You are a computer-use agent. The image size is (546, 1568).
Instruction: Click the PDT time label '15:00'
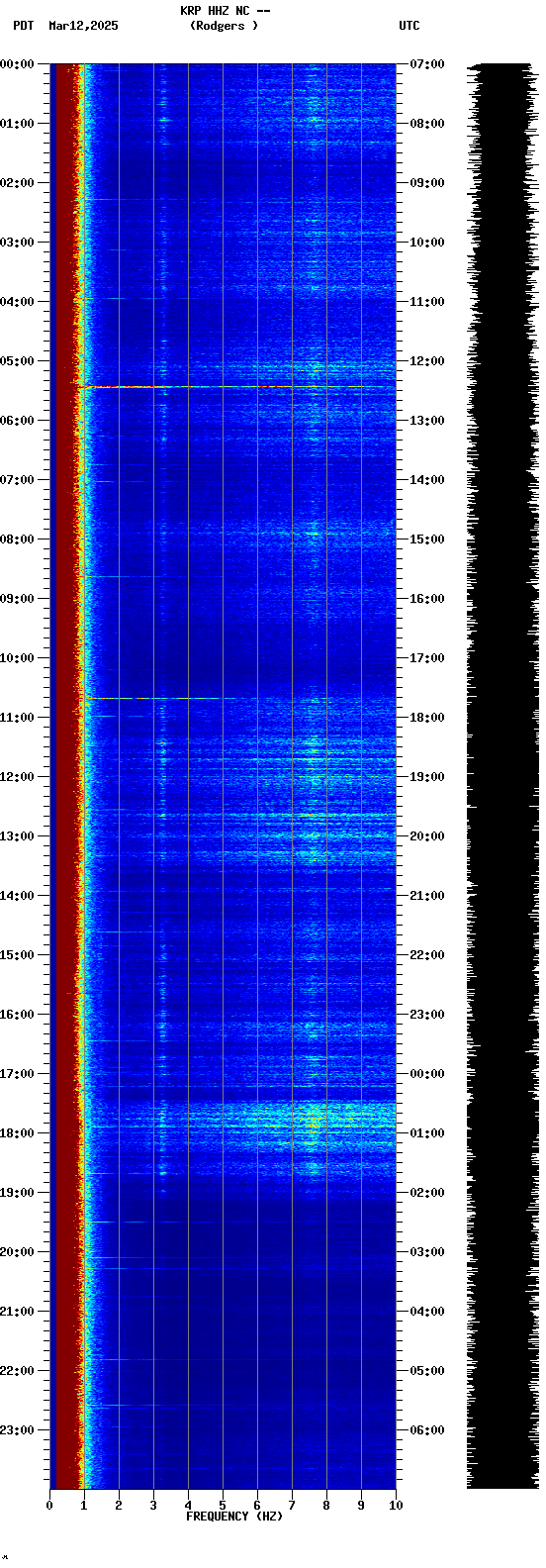17,955
